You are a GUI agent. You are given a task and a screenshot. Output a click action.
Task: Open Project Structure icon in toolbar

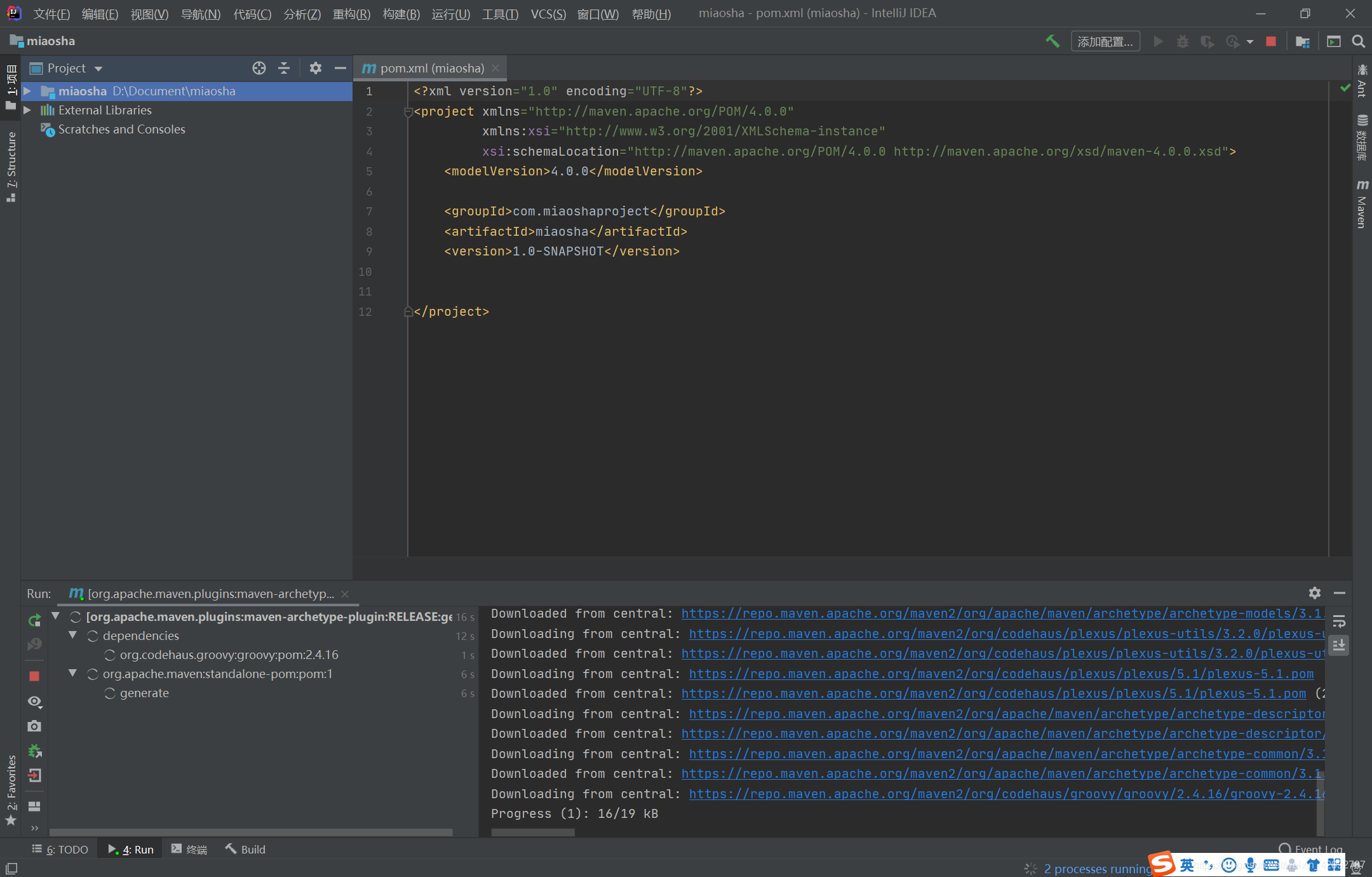tap(1303, 41)
